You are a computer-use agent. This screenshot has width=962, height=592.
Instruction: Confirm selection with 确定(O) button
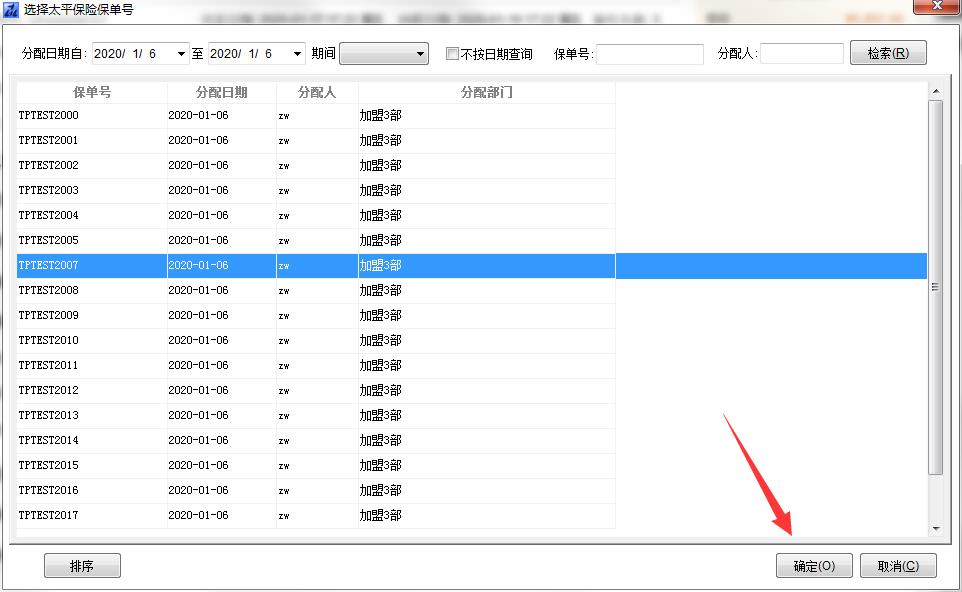point(814,566)
